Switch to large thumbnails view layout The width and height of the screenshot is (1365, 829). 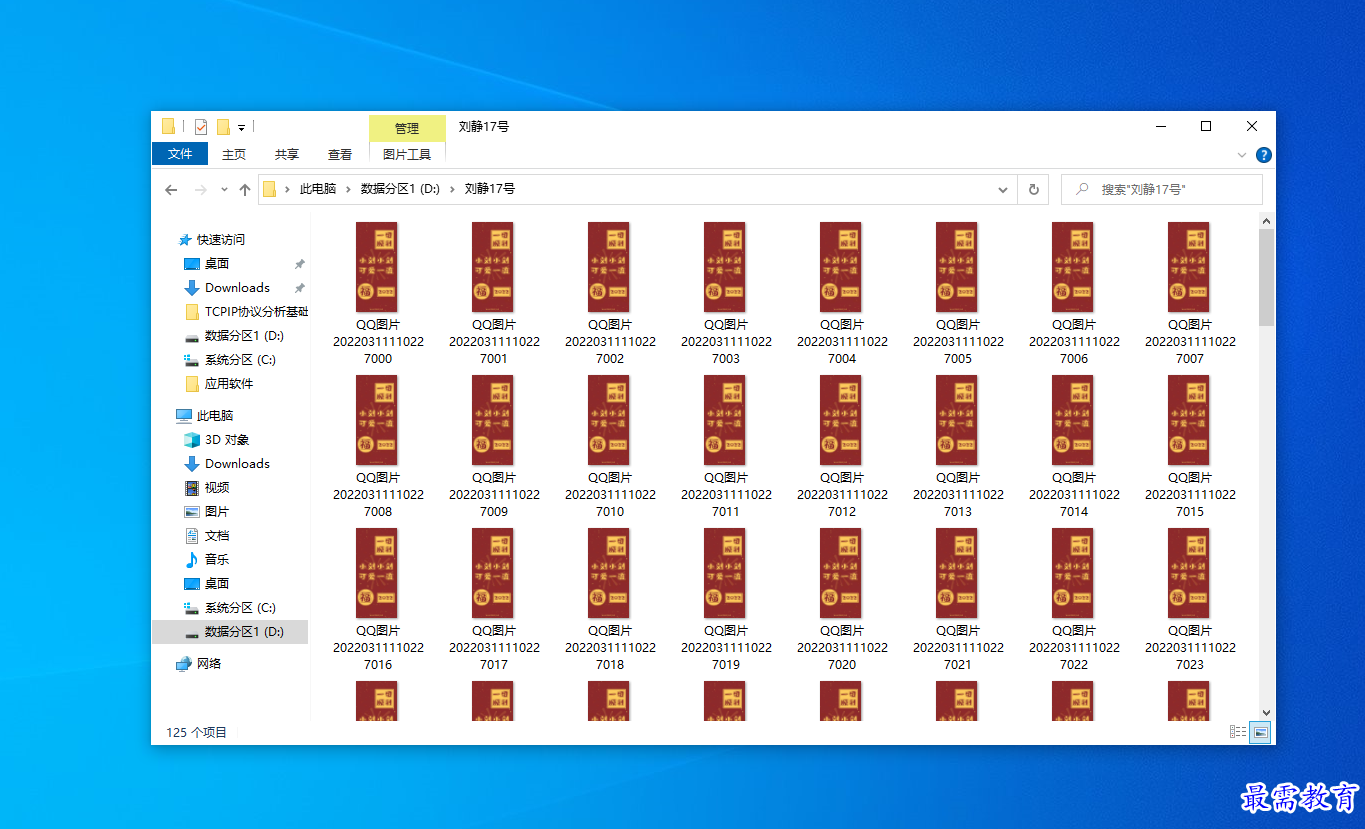pyautogui.click(x=1261, y=732)
